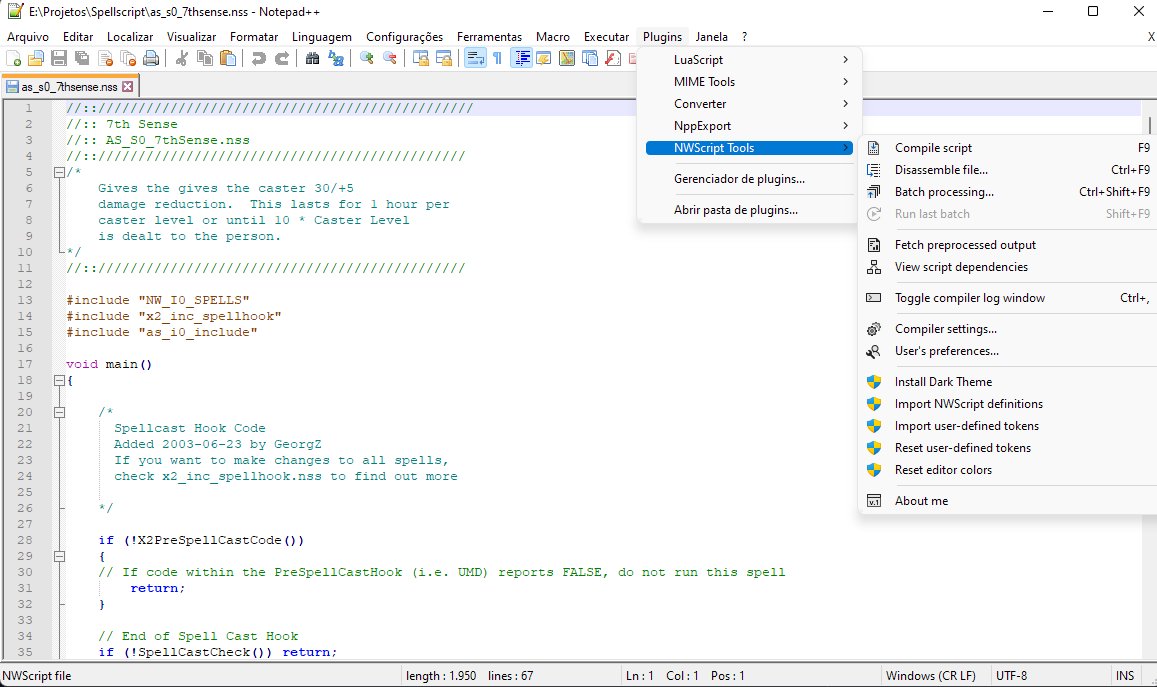Expand the NppExport submenu
Screen dimensions: 1157x687
[749, 126]
